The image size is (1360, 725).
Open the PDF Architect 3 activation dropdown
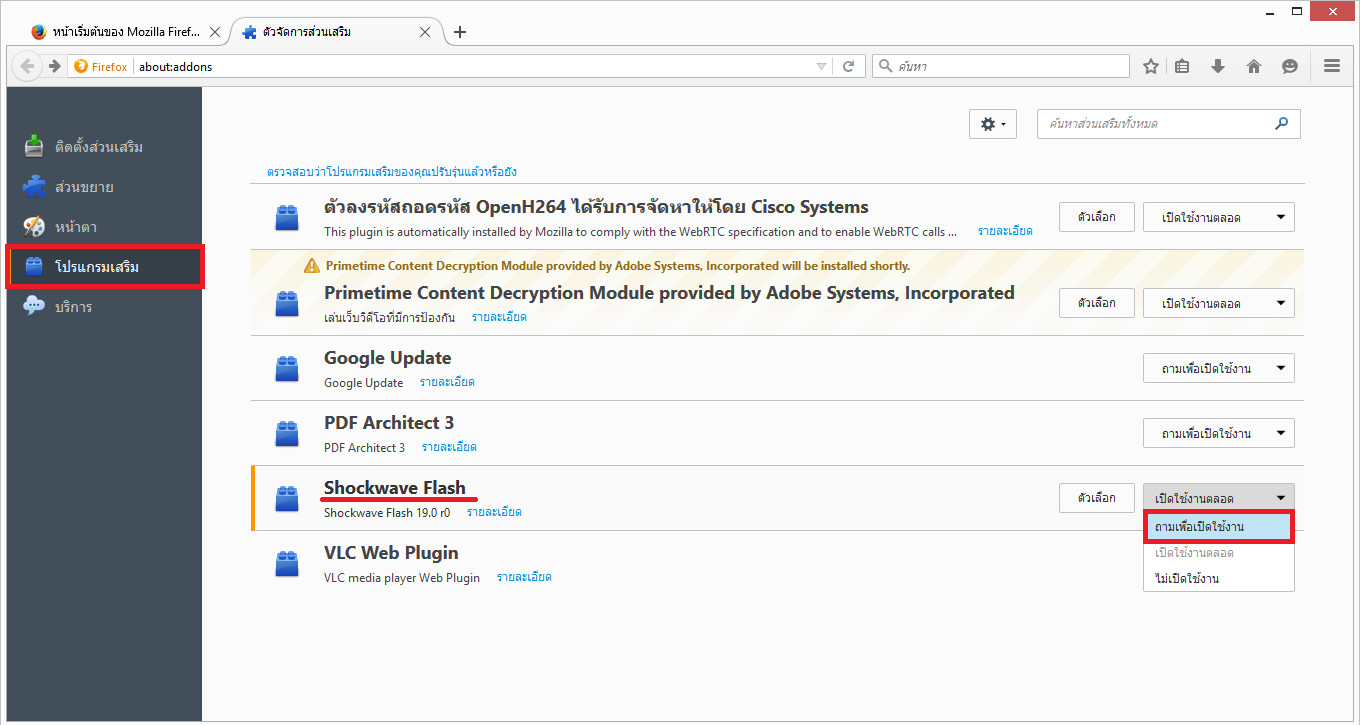pos(1218,433)
